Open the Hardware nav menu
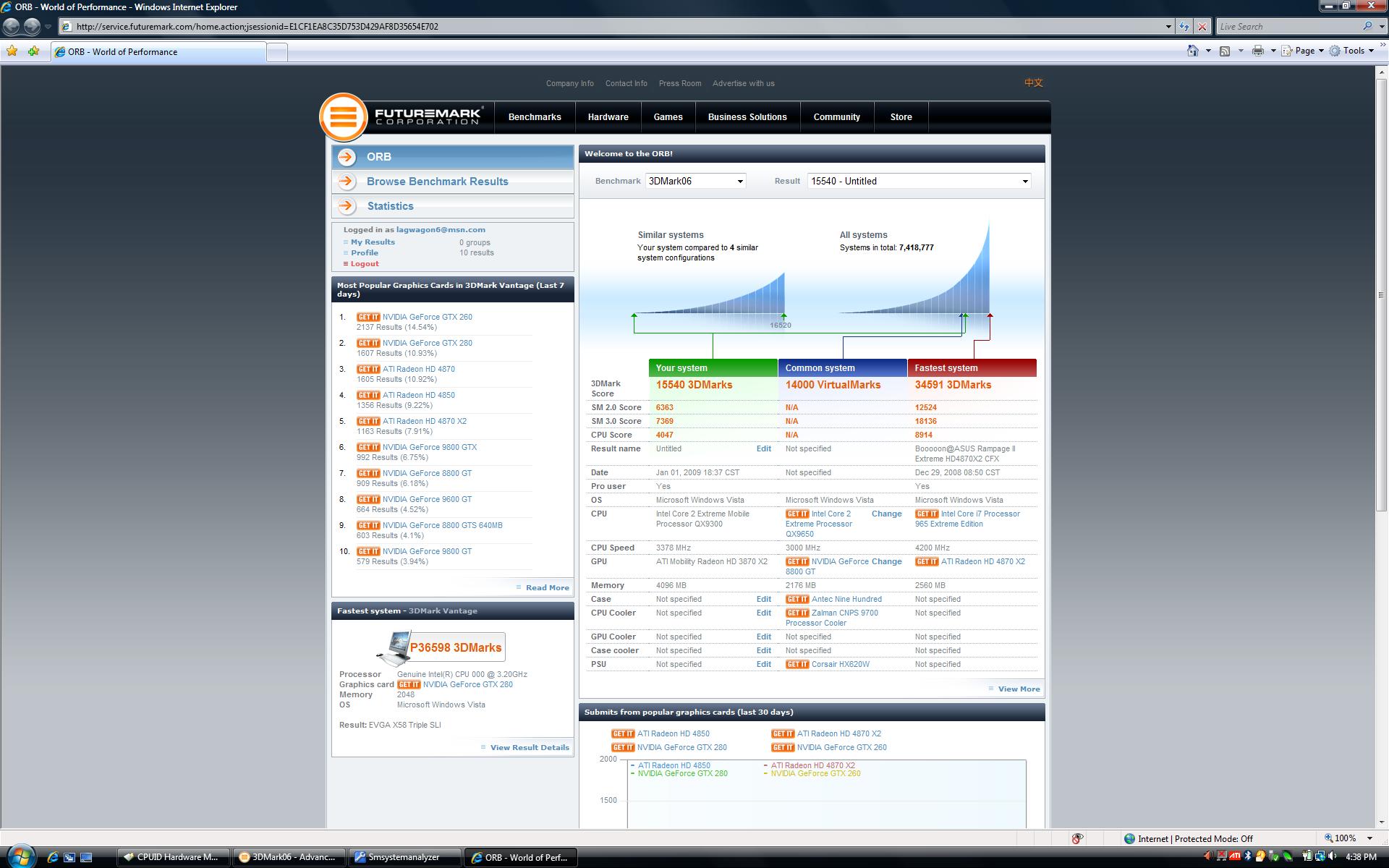Image resolution: width=1389 pixels, height=868 pixels. click(608, 117)
